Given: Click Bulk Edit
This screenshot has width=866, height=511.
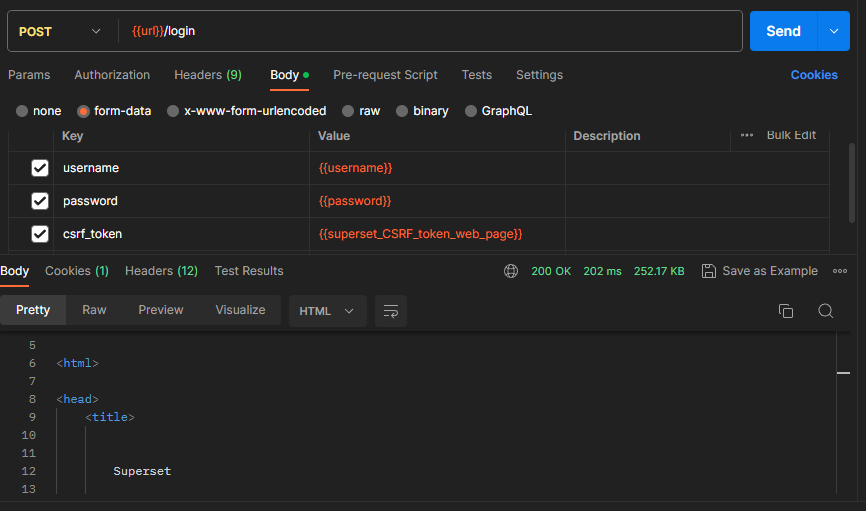Looking at the screenshot, I should (791, 135).
